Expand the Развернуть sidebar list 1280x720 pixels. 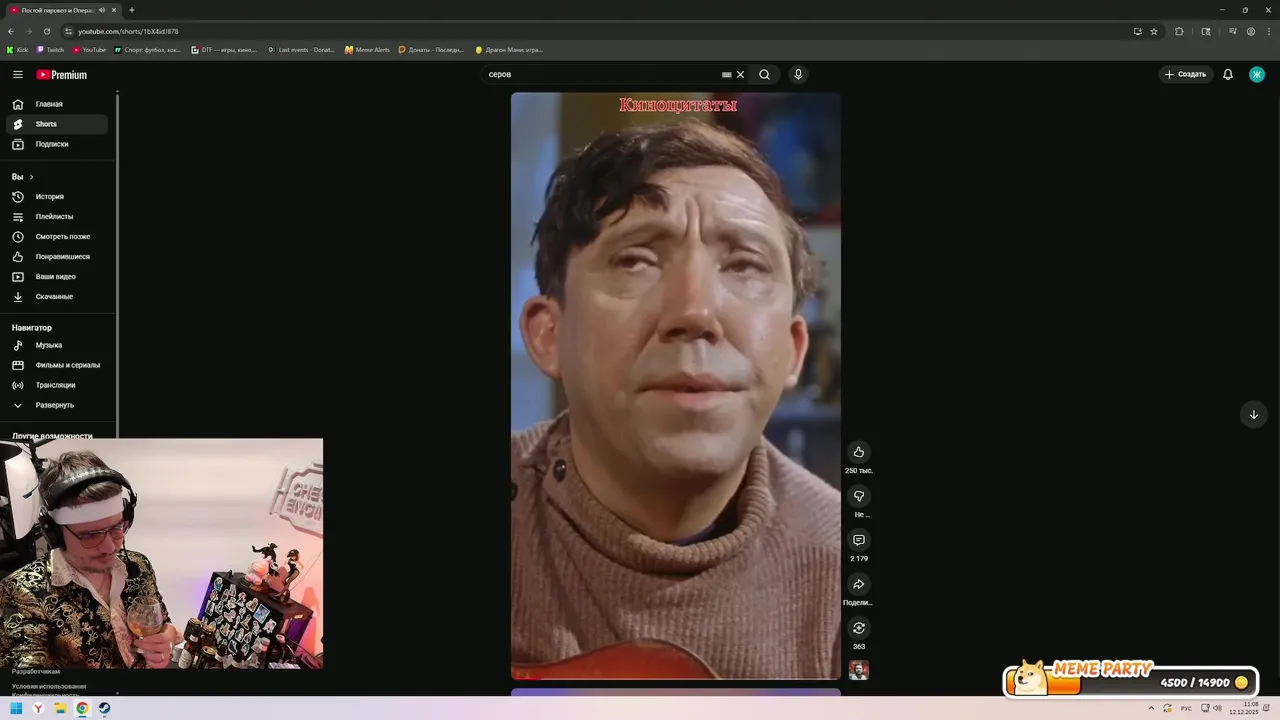(57, 405)
